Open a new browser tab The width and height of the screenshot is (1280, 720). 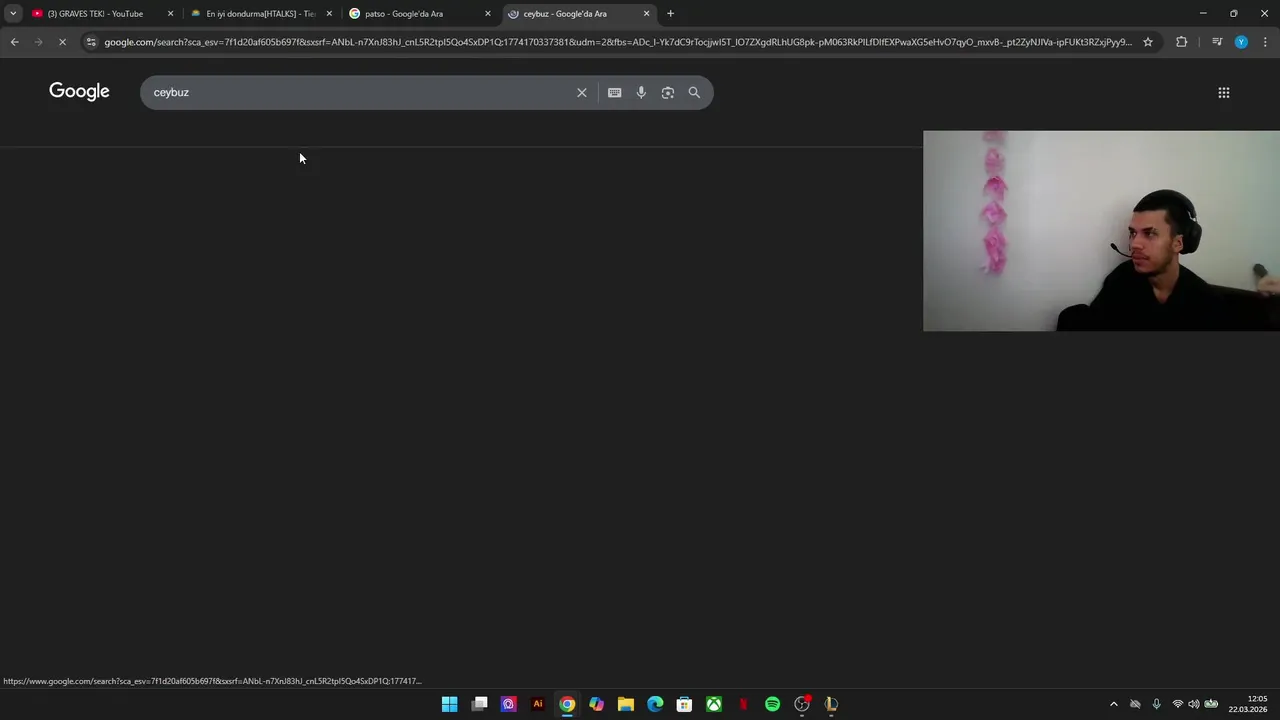coord(670,14)
